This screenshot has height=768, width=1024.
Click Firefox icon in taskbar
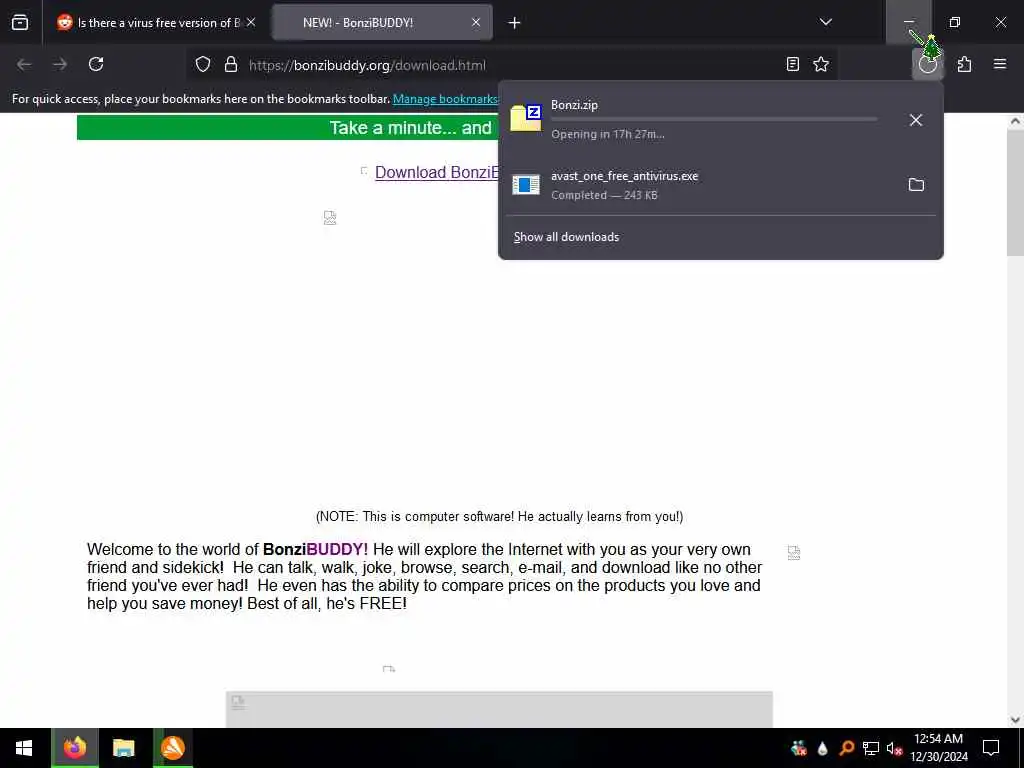75,748
